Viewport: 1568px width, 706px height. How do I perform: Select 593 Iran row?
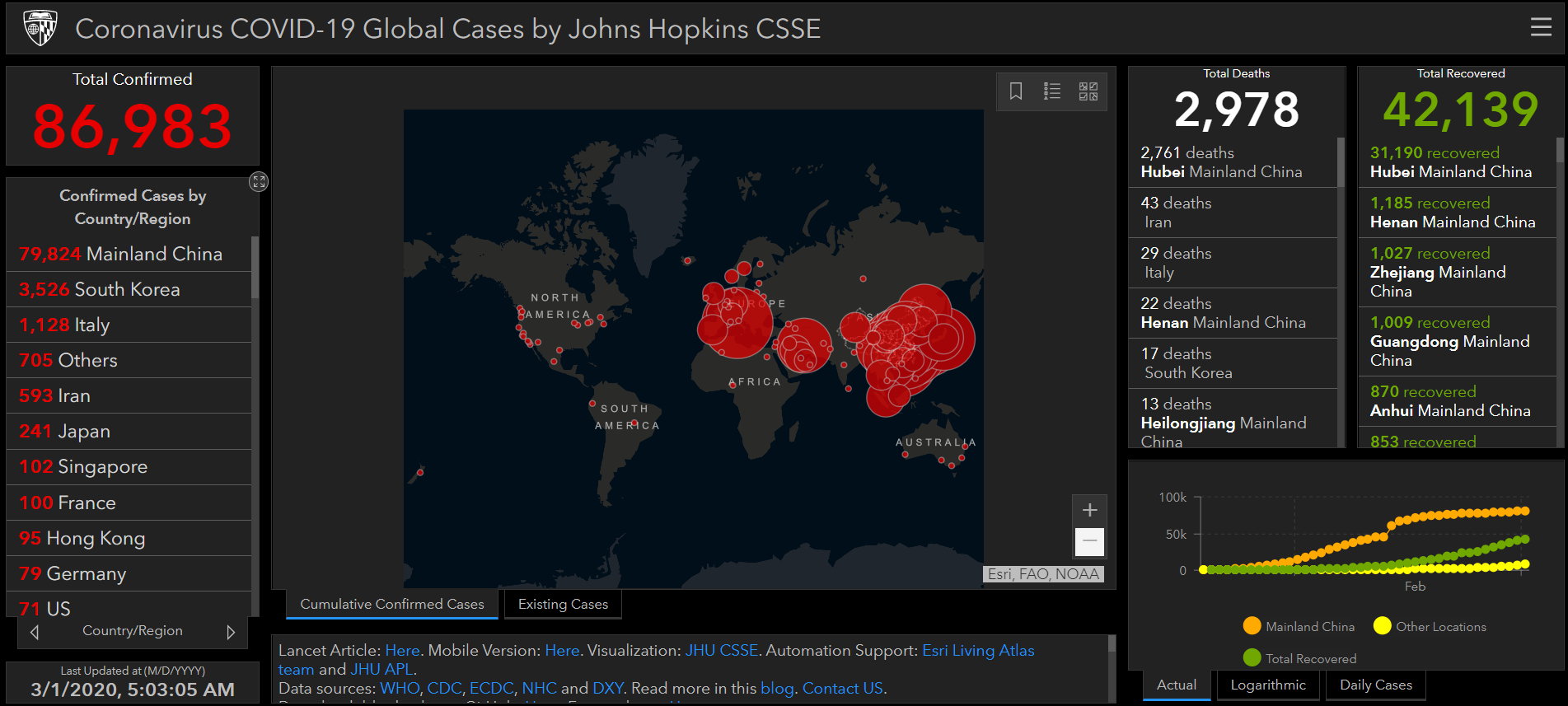pos(129,395)
